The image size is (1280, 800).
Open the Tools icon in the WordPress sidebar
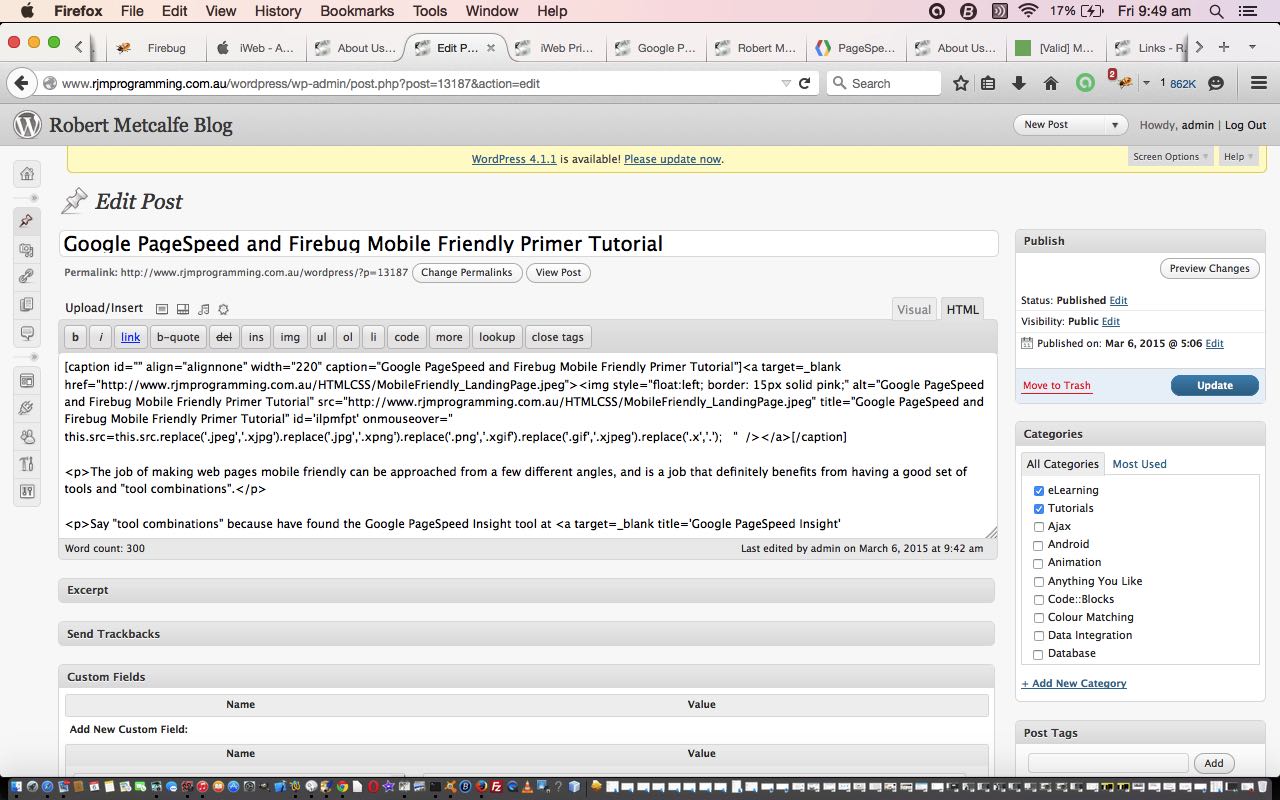[x=27, y=464]
